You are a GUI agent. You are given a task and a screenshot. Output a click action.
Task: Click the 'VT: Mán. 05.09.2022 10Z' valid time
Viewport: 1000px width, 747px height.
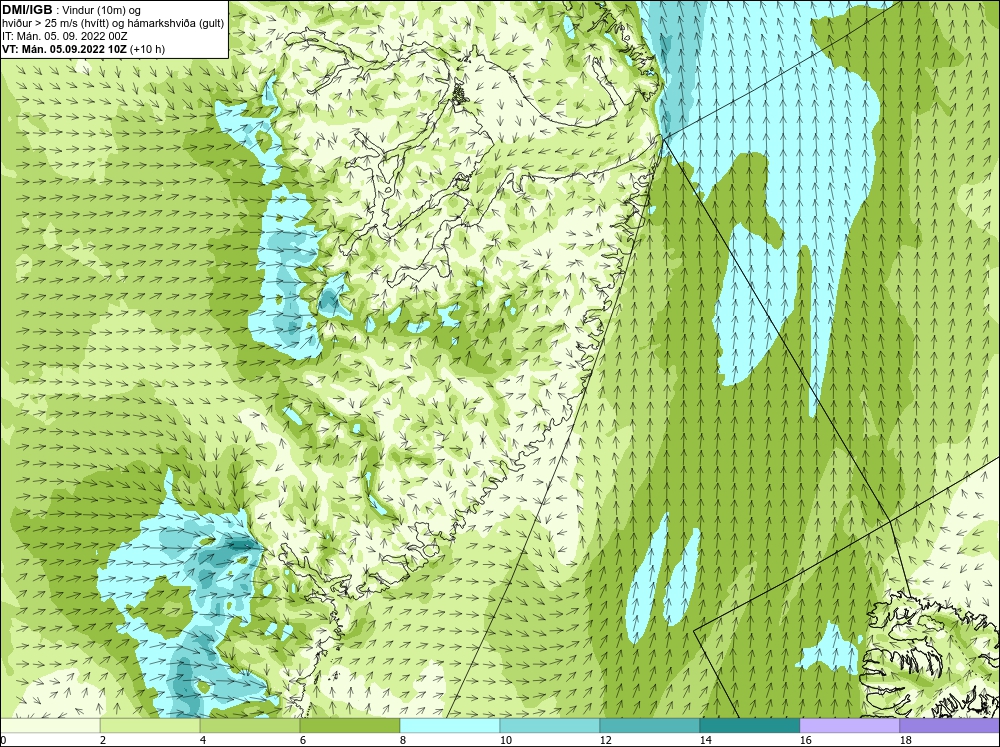[64, 49]
